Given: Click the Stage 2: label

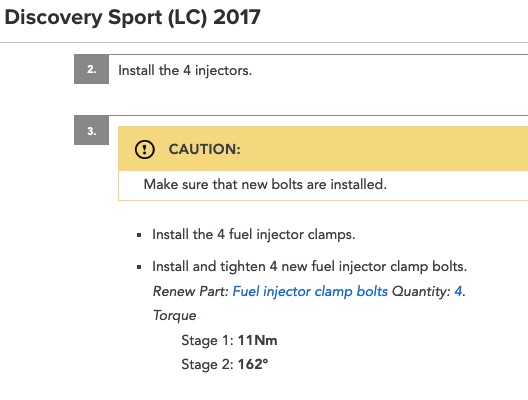Looking at the screenshot, I should point(207,365).
